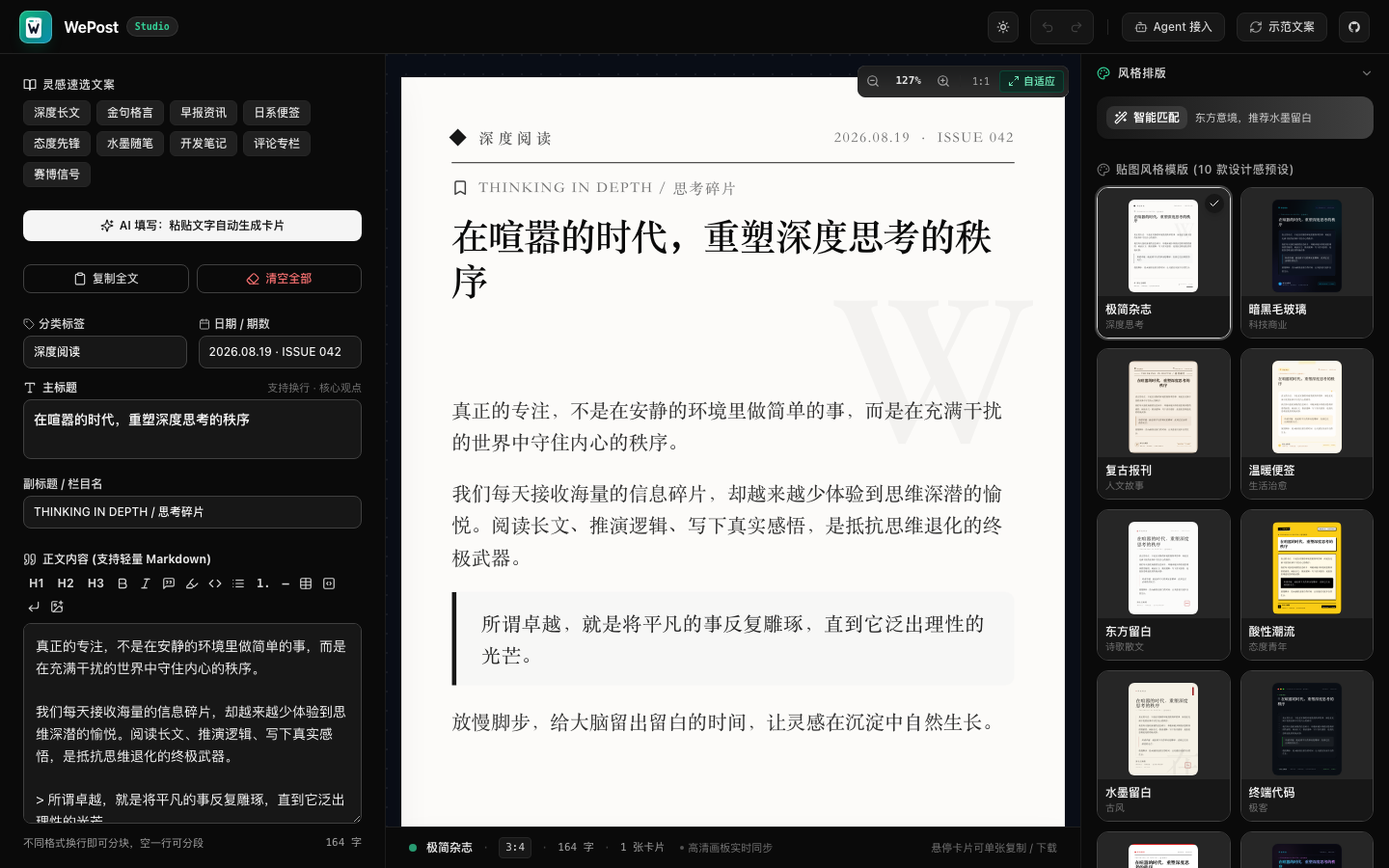1389x868 pixels.
Task: Insert a bulleted list
Action: [238, 583]
